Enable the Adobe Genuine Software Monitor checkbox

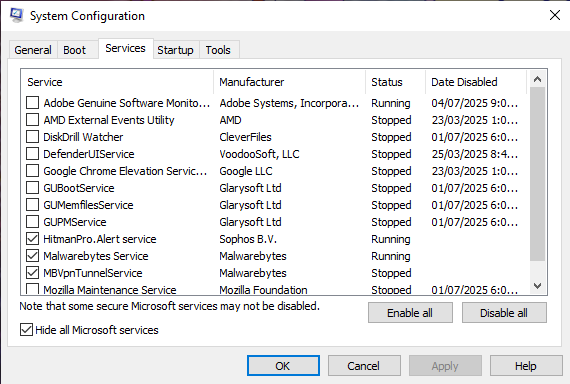tap(32, 103)
